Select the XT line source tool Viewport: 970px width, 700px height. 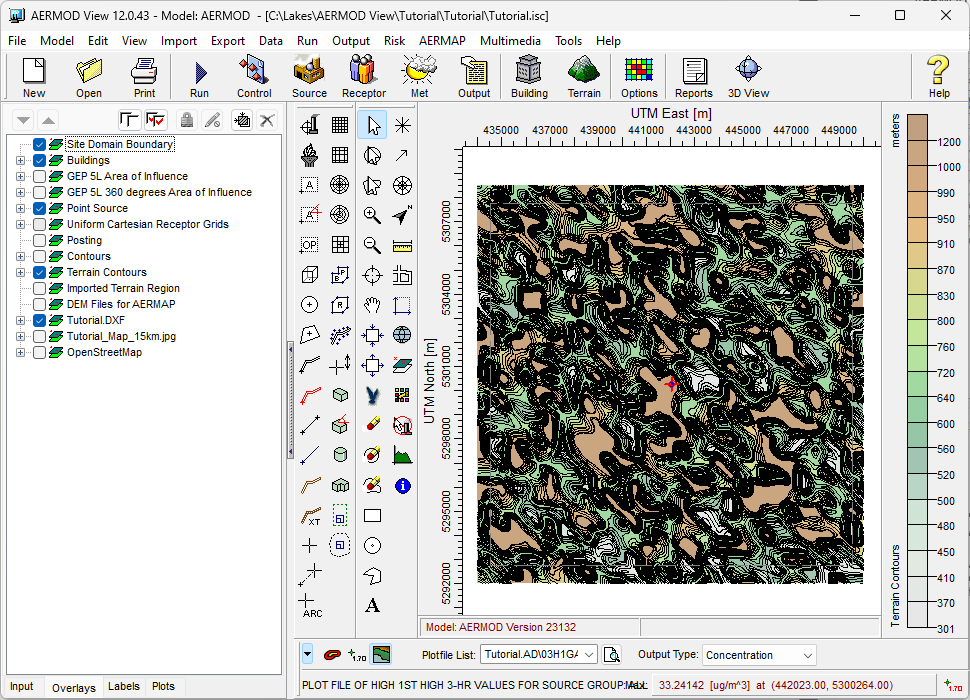click(310, 516)
